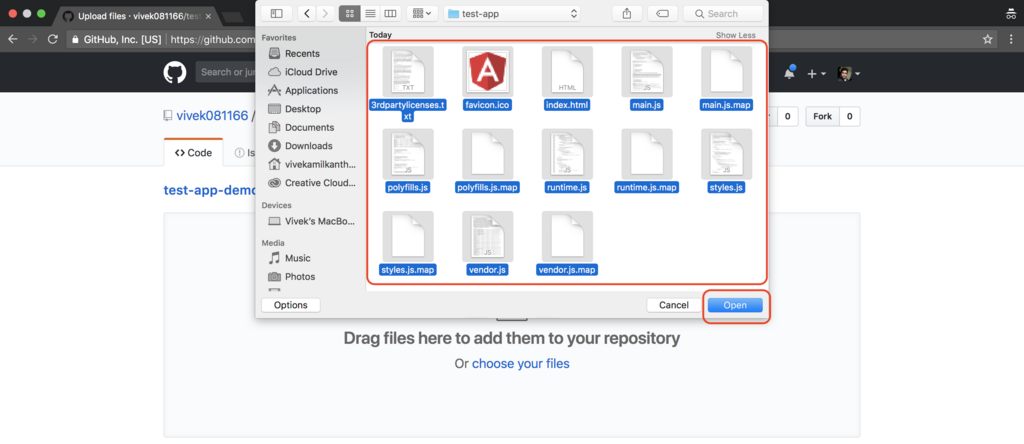Focus the file dialog Search field
1024x444 pixels.
[x=723, y=13]
